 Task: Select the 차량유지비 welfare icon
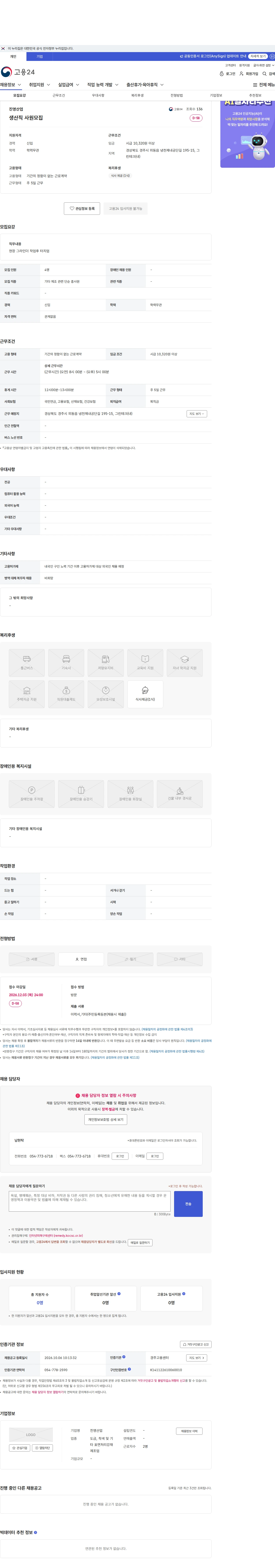point(106,663)
